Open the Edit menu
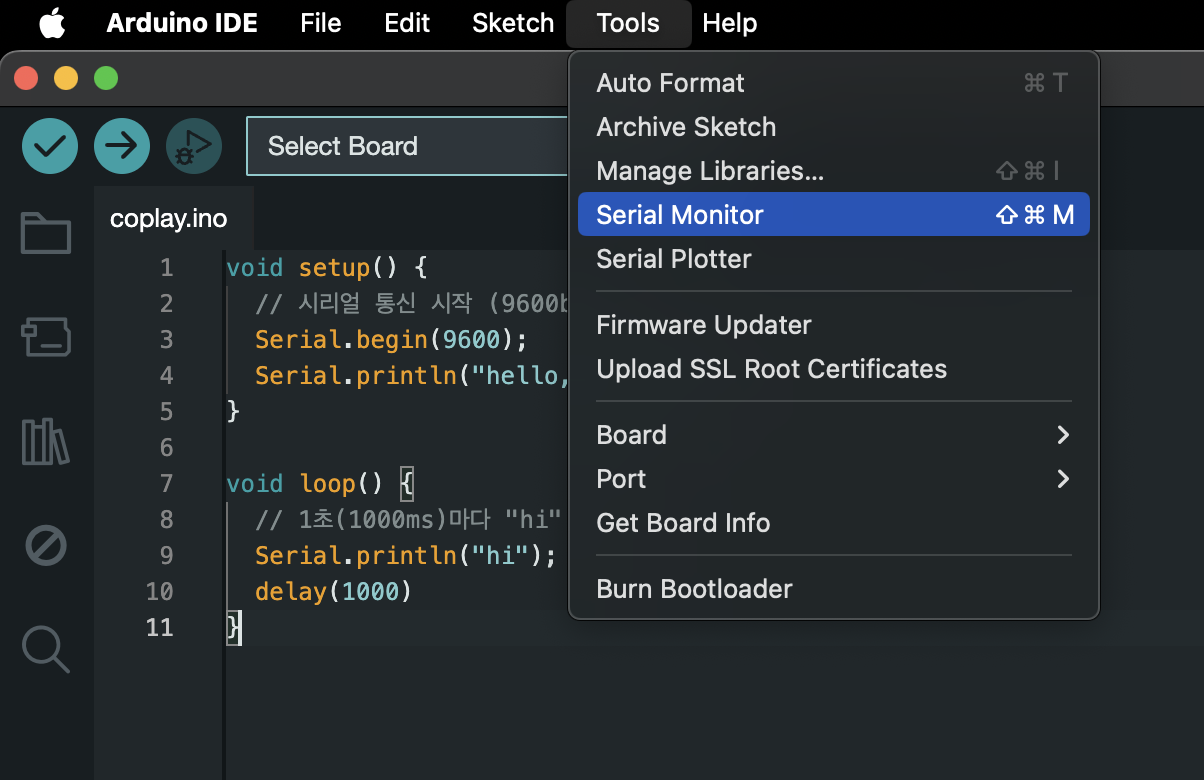The width and height of the screenshot is (1204, 780). 407,23
